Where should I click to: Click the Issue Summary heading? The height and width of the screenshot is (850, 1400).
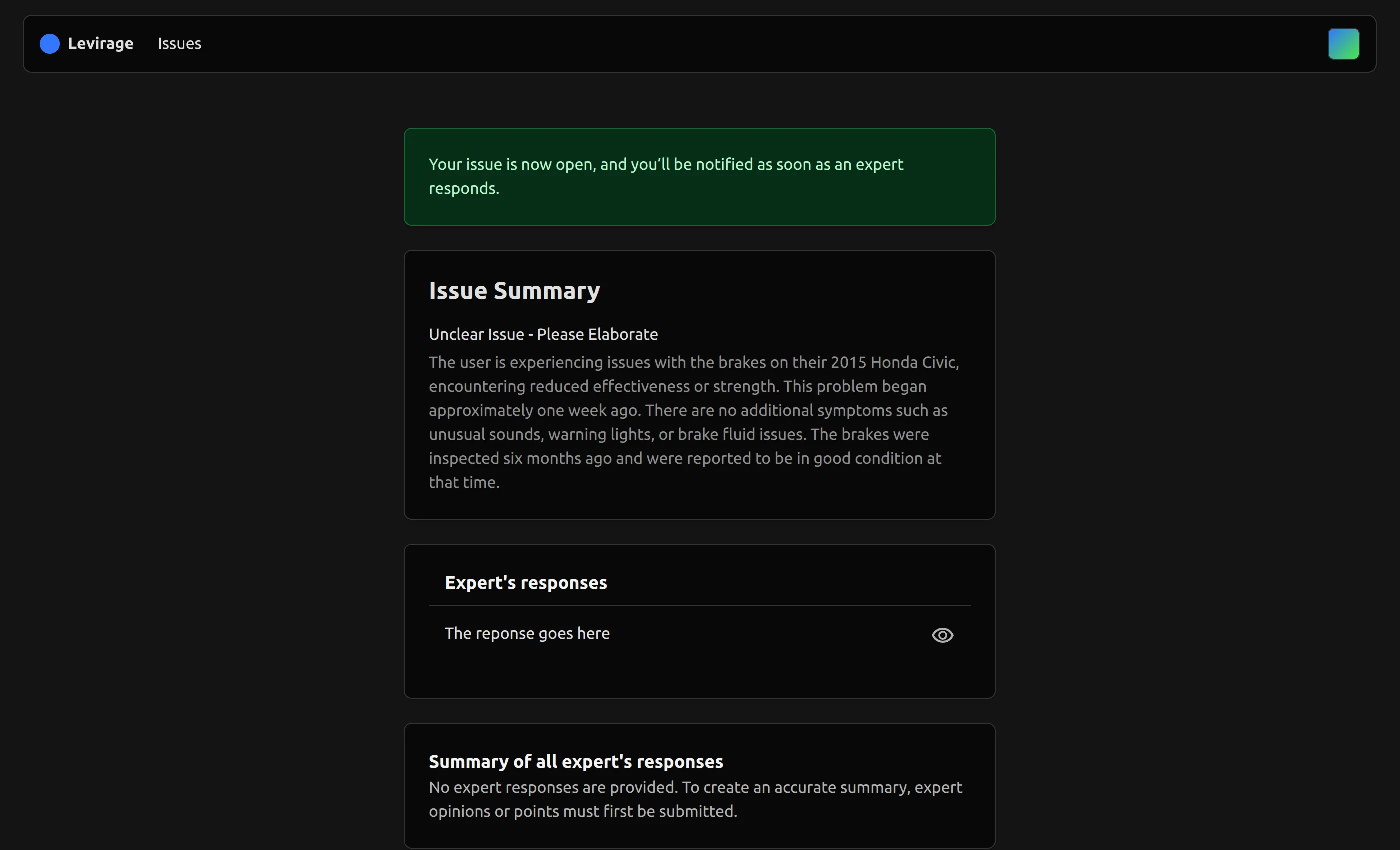point(514,291)
